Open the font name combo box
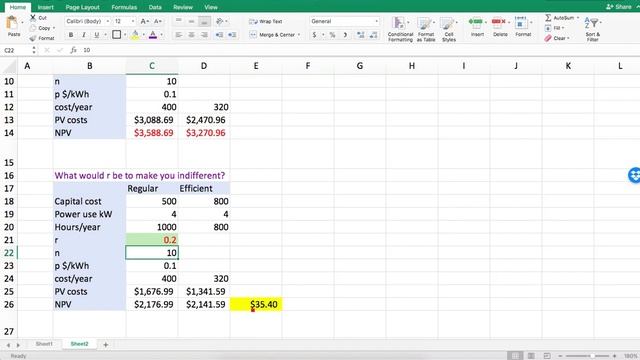 pyautogui.click(x=87, y=21)
